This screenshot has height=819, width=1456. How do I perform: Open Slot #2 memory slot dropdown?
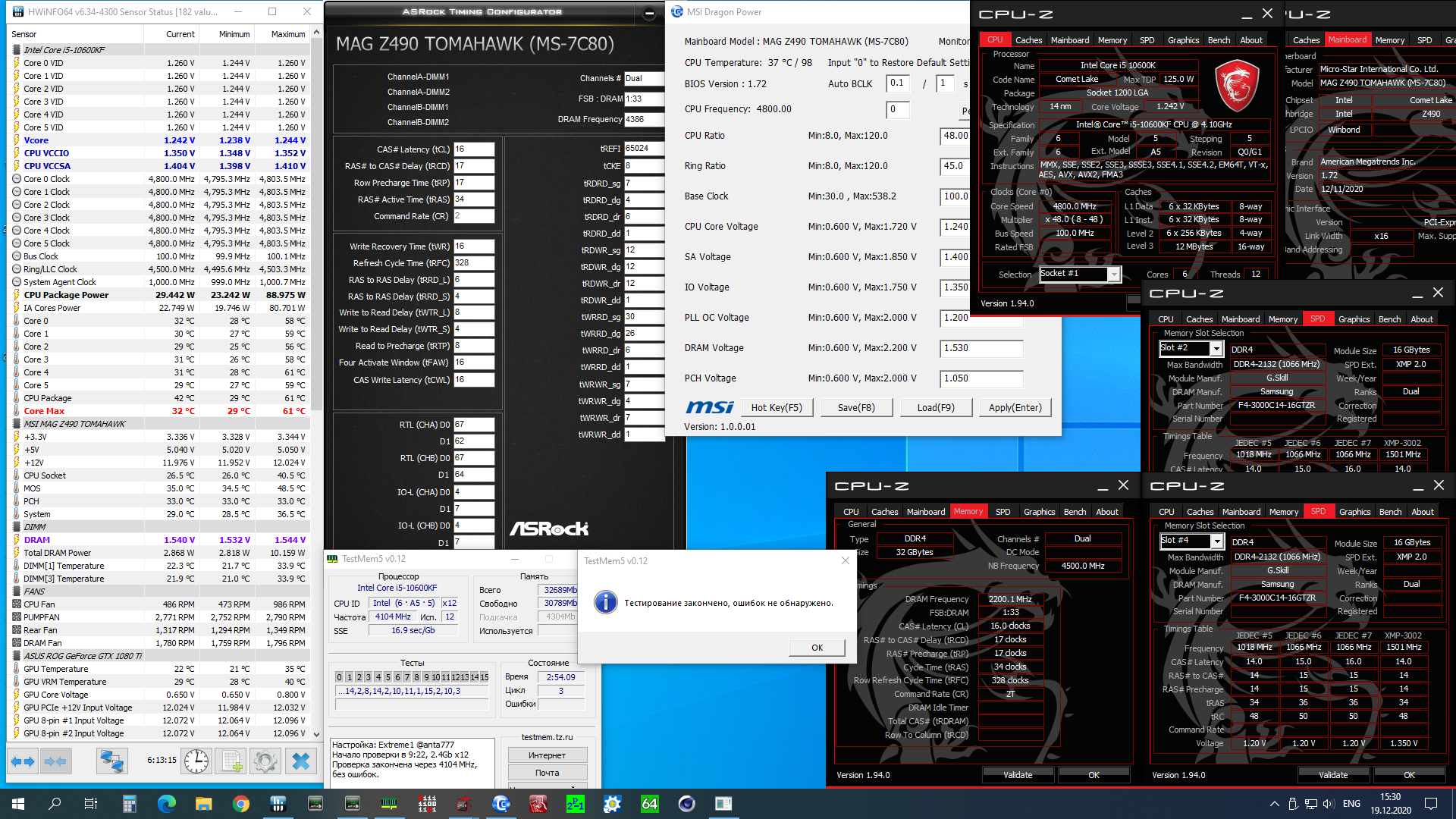pos(1216,349)
